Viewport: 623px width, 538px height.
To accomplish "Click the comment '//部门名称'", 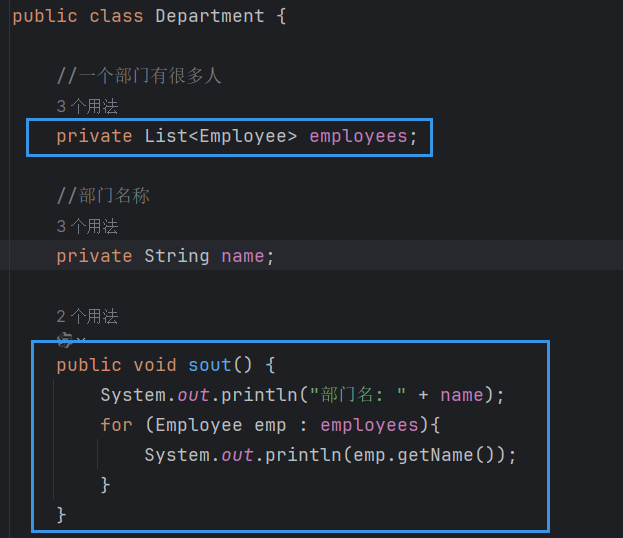I will [x=103, y=195].
